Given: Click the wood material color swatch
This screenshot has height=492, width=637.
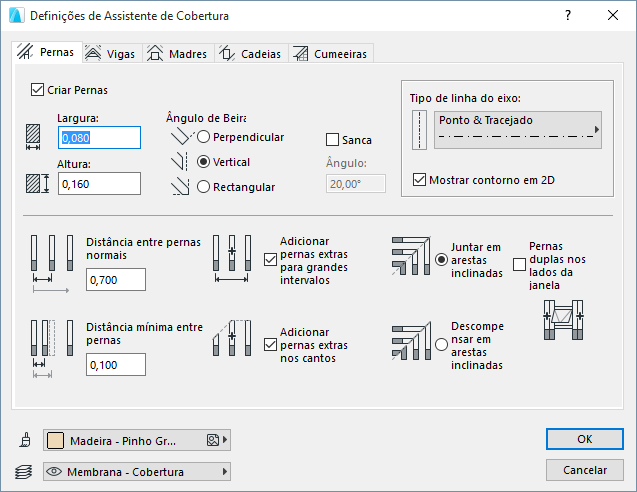Looking at the screenshot, I should tap(57, 440).
